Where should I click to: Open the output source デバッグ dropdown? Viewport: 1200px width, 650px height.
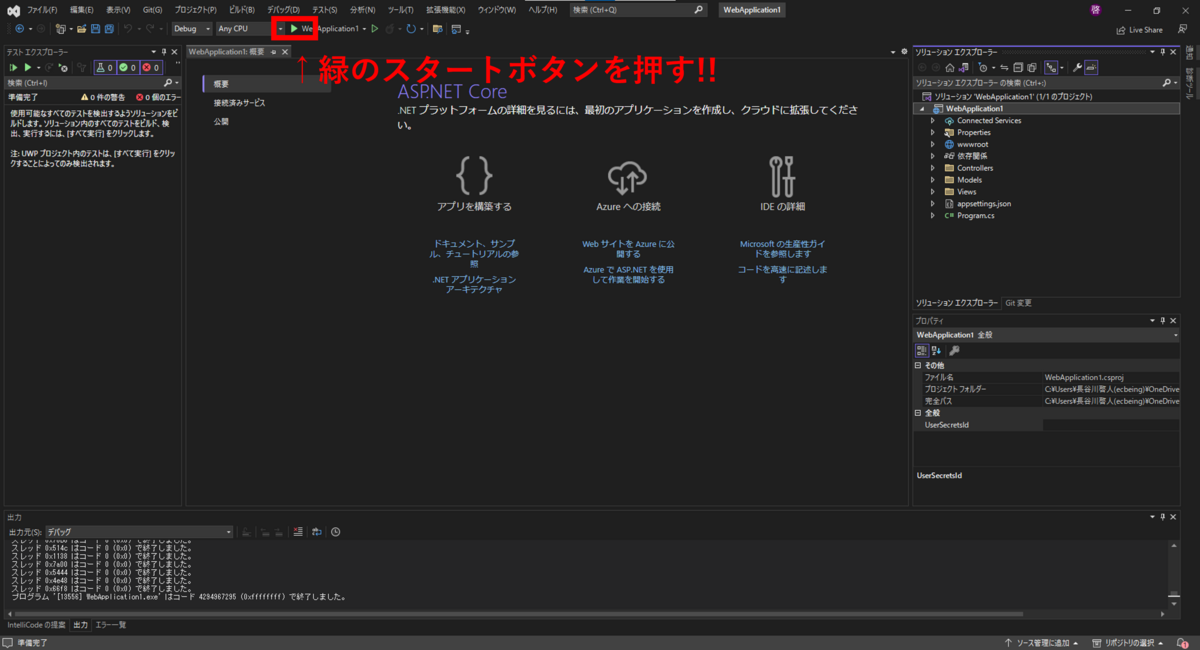139,532
